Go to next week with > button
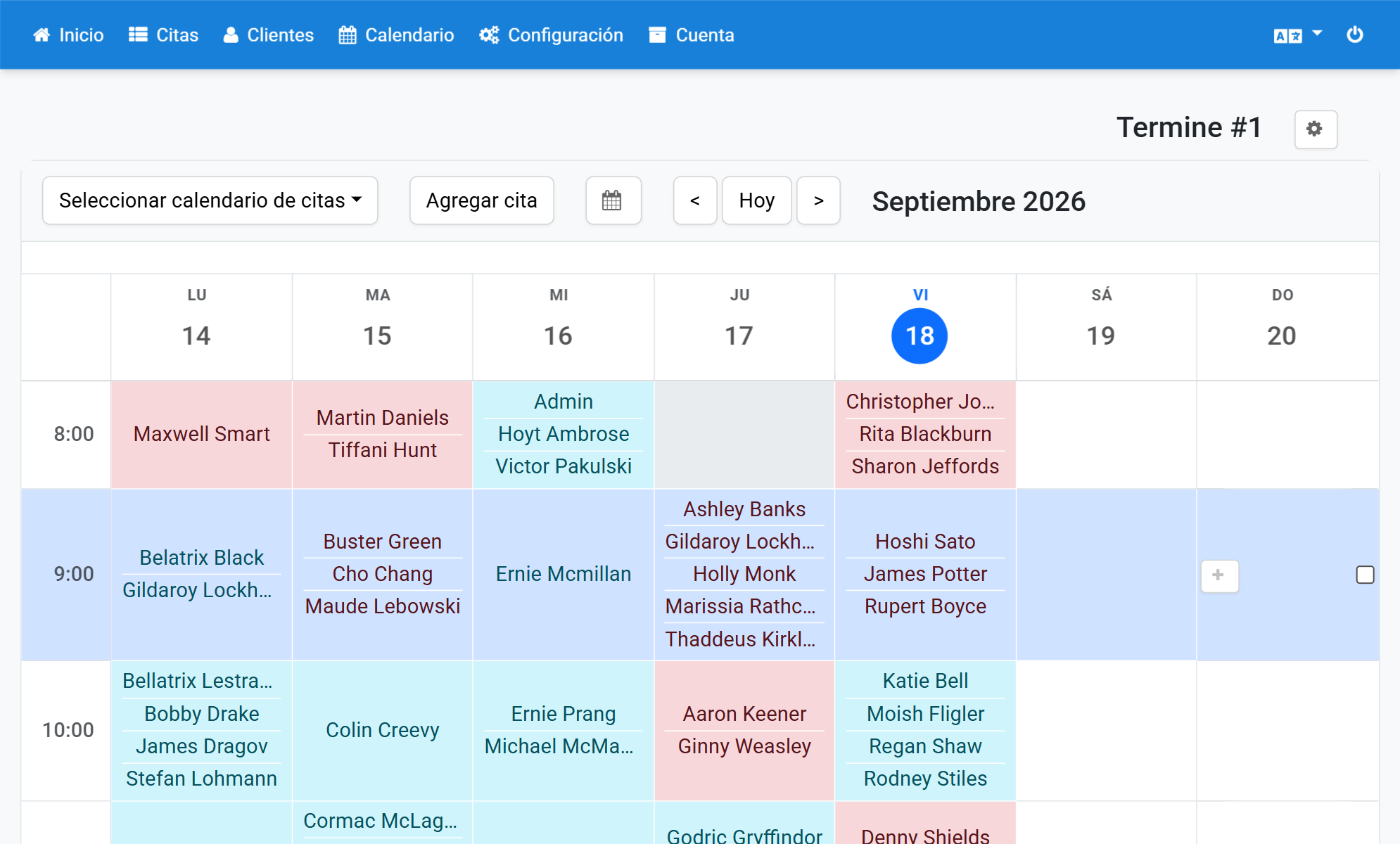 [818, 200]
